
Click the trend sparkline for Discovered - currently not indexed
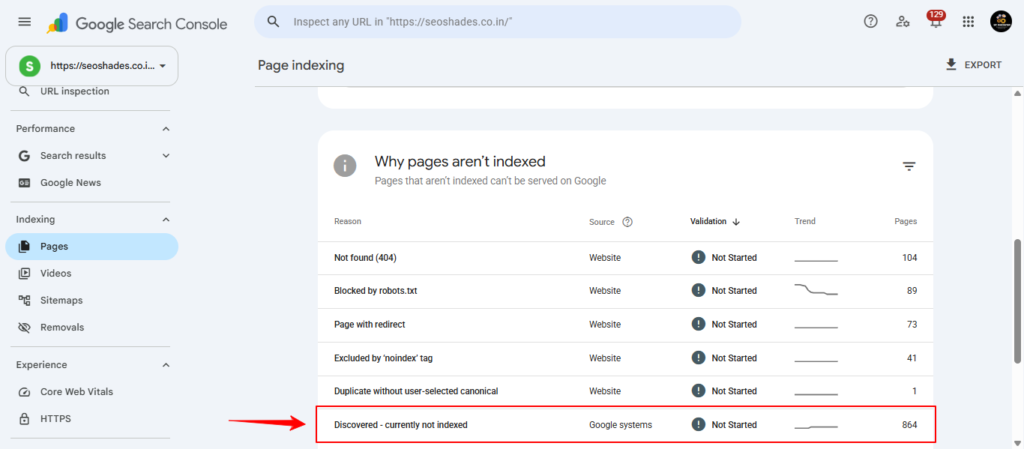click(x=816, y=426)
